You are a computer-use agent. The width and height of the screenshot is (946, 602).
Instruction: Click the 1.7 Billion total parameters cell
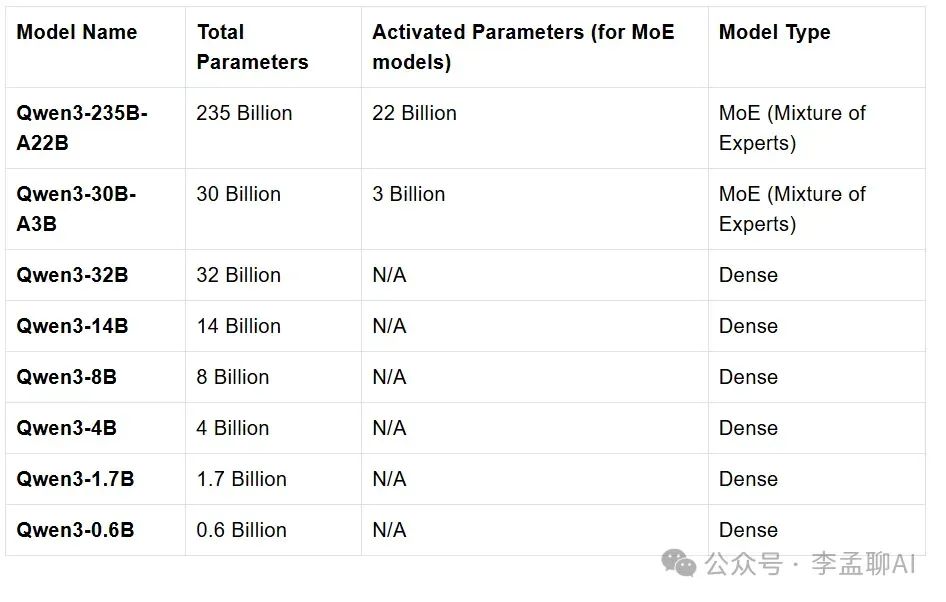point(241,479)
